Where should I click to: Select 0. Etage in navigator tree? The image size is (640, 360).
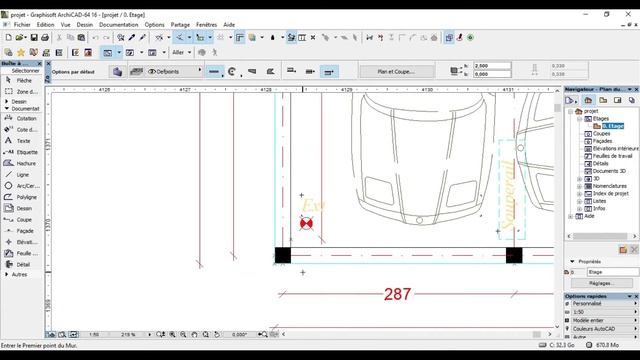tap(613, 126)
